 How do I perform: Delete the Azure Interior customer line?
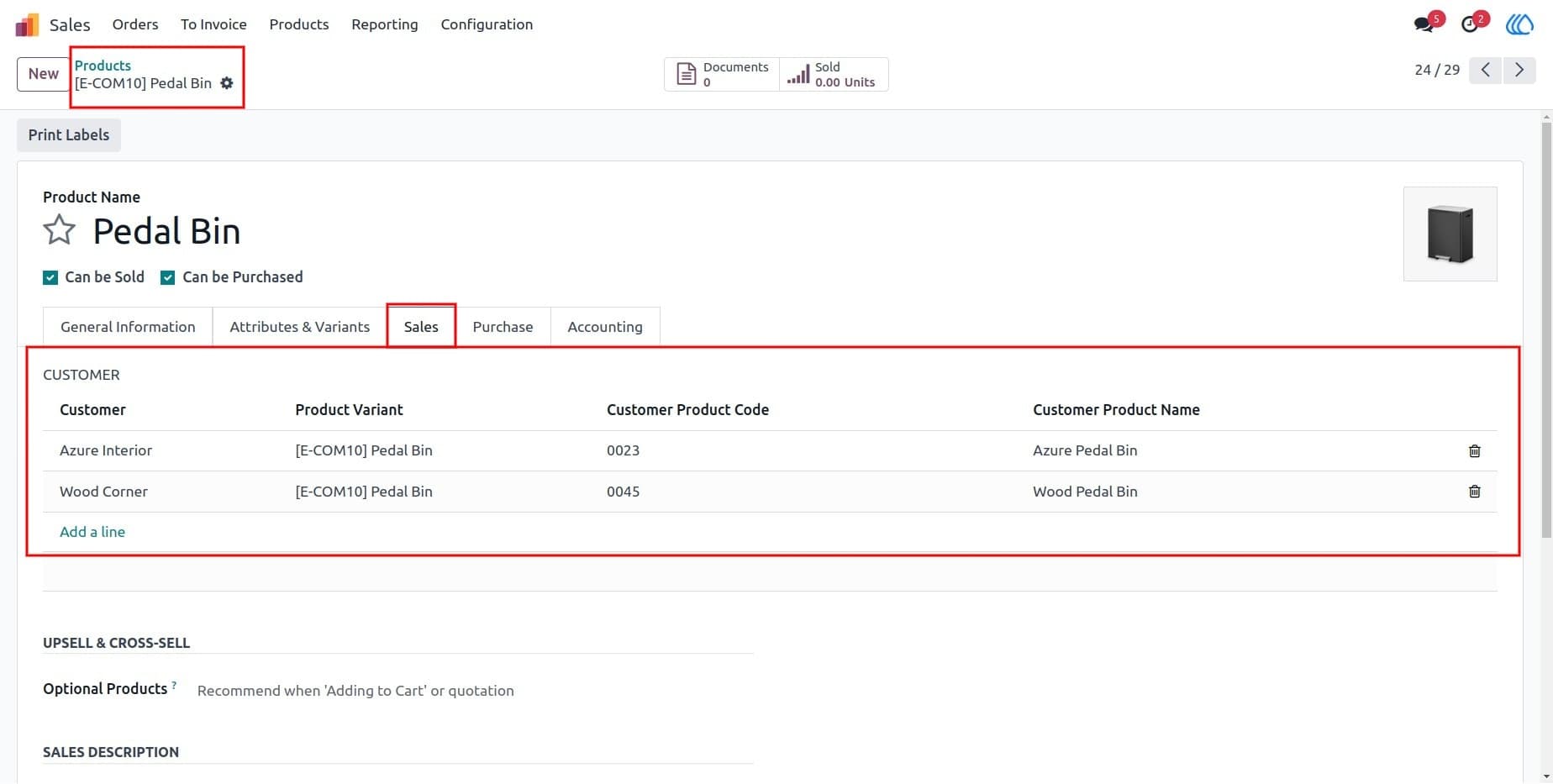click(x=1474, y=451)
